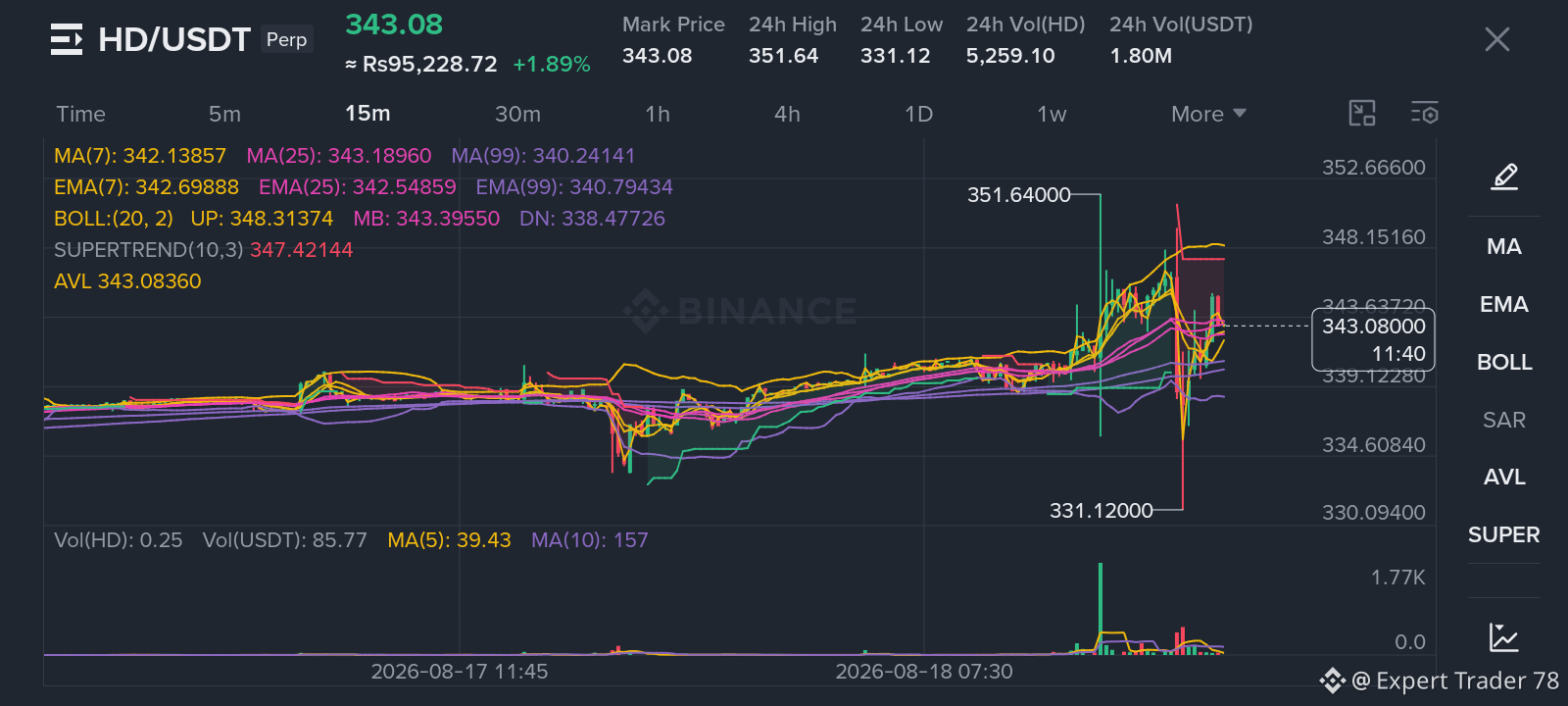1568x706 pixels.
Task: Open the line chart icon in sidebar
Action: coord(1504,637)
